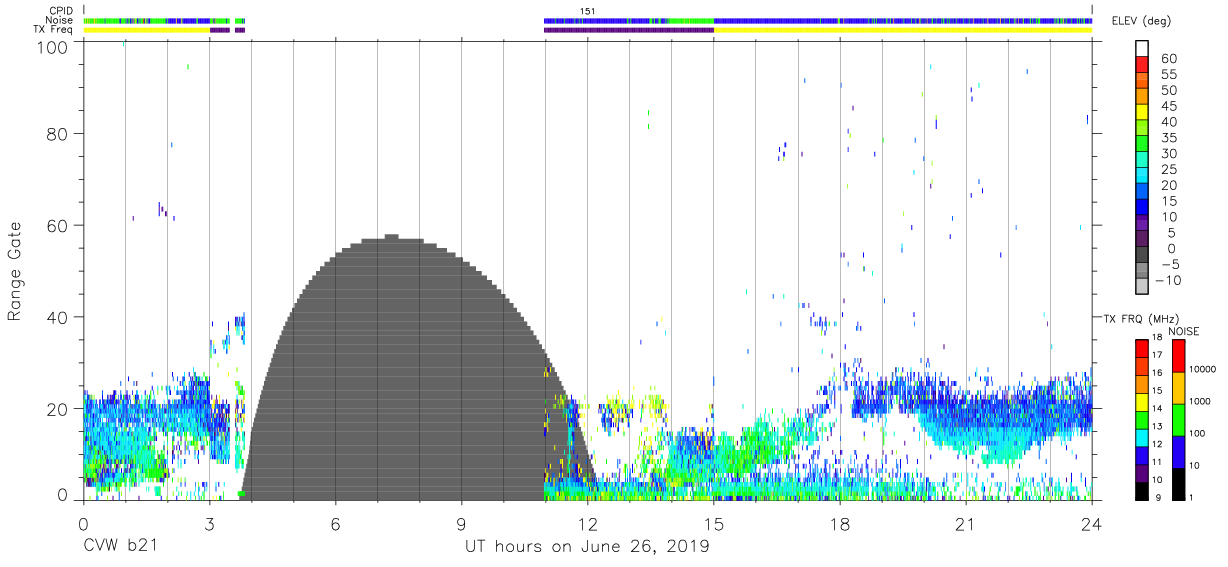Pick the blue 11–12 MHz TX FRQ swatch
The image size is (1228, 567).
click(1142, 455)
